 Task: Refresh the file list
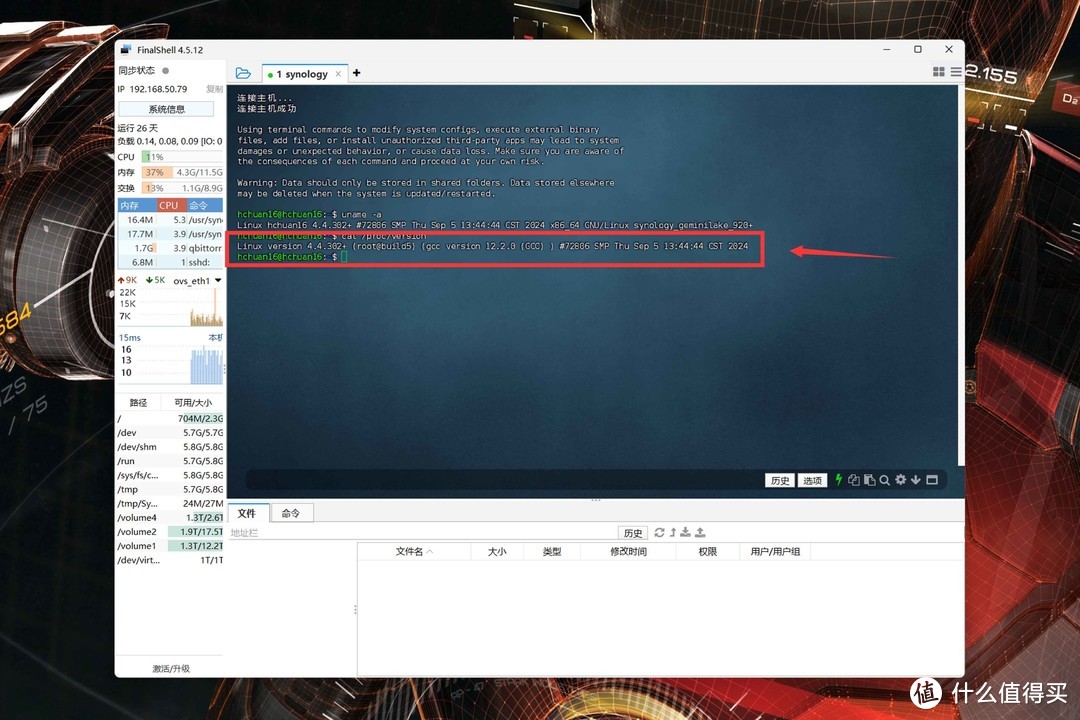[659, 533]
